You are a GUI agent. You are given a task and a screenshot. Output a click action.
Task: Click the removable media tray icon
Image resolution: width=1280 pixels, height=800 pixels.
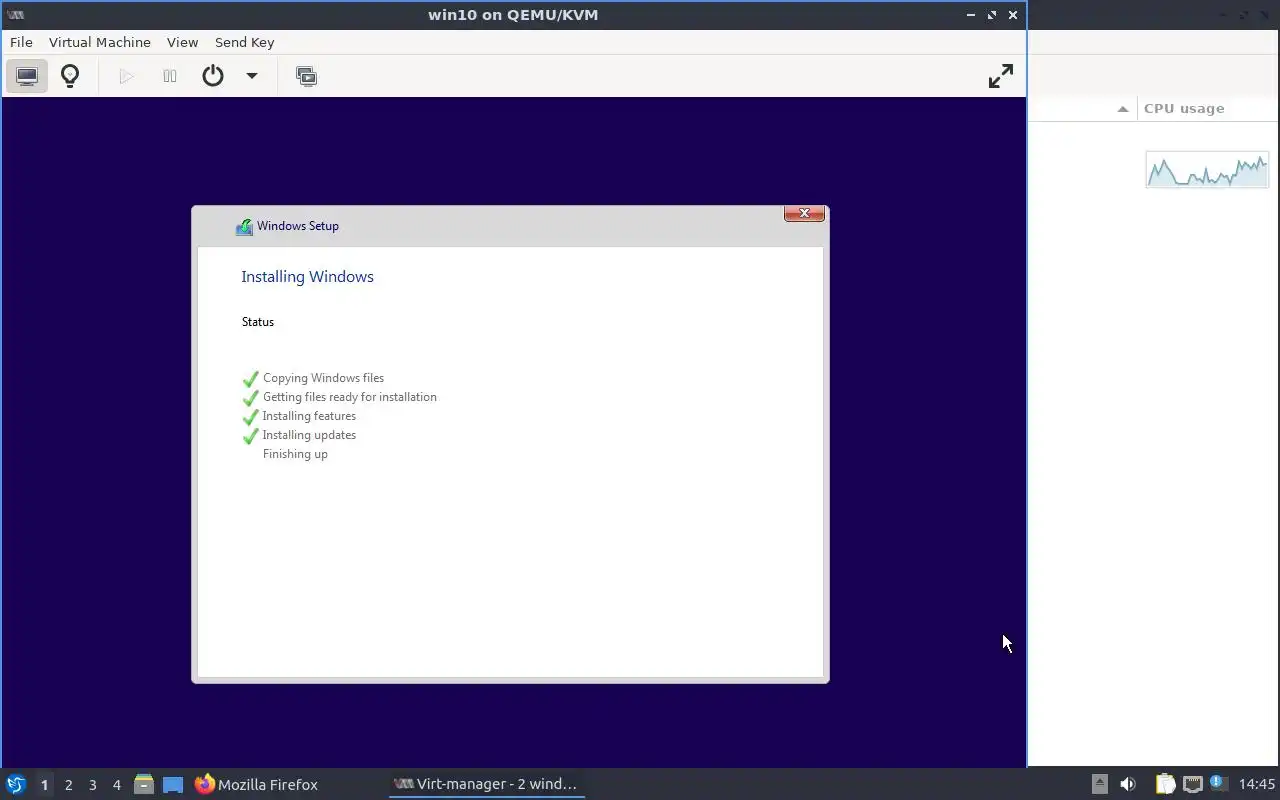(1099, 784)
